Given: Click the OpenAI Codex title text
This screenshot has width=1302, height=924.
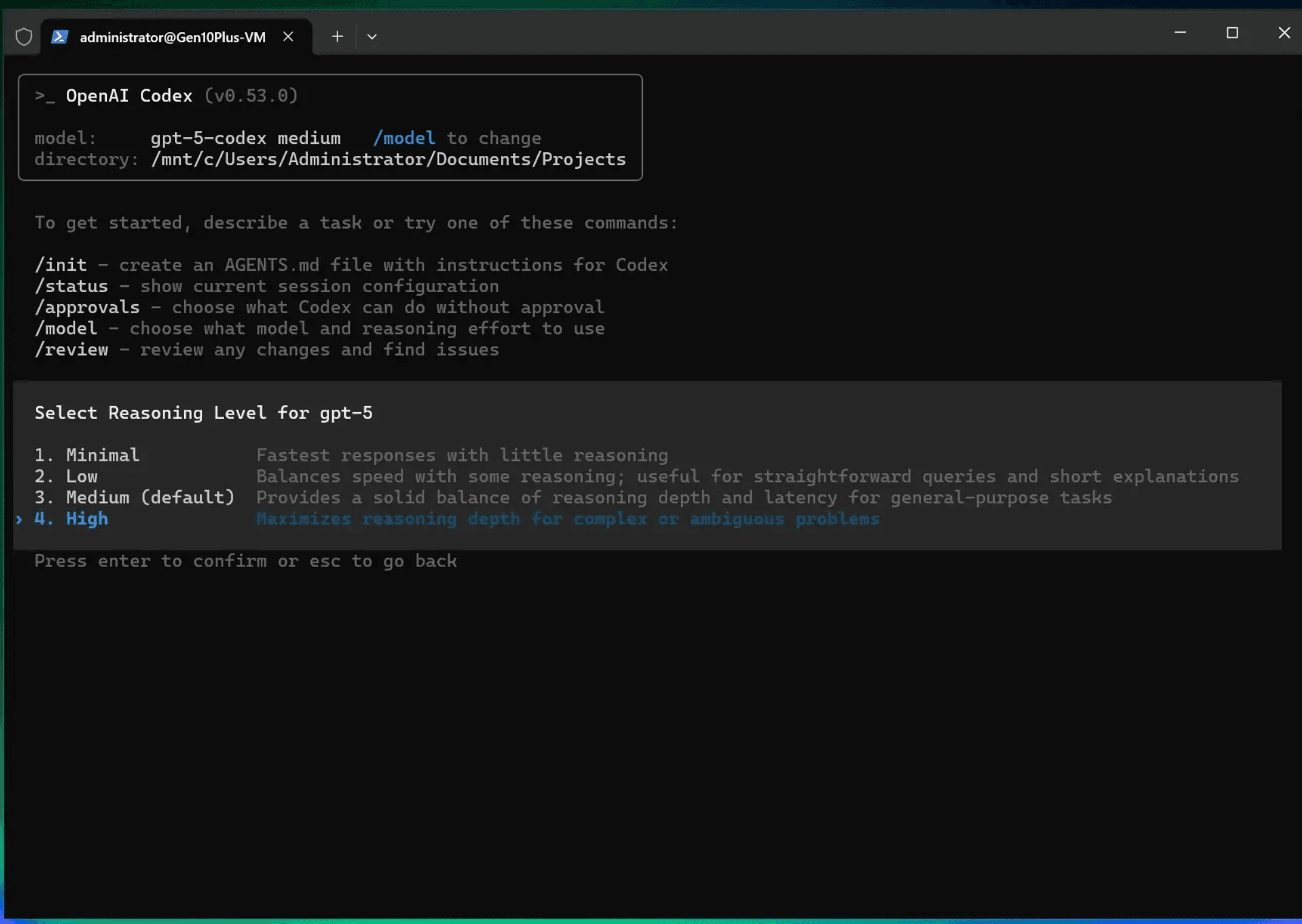Looking at the screenshot, I should point(129,96).
